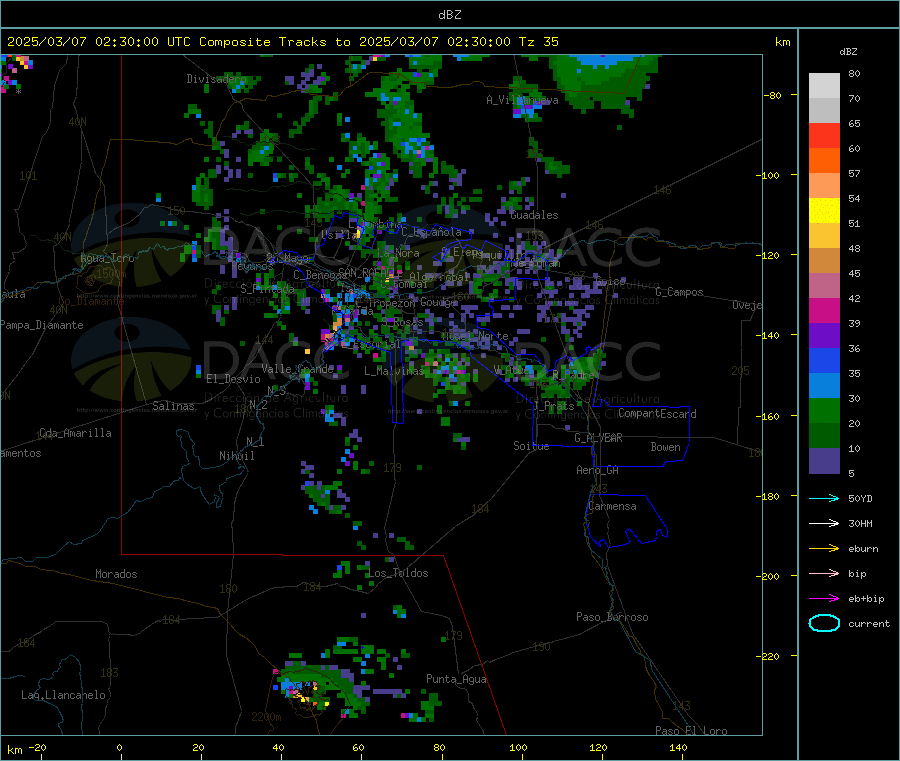Screen dimensions: 900x761
Task: Click the Punta_Agua place label
Action: [x=456, y=679]
